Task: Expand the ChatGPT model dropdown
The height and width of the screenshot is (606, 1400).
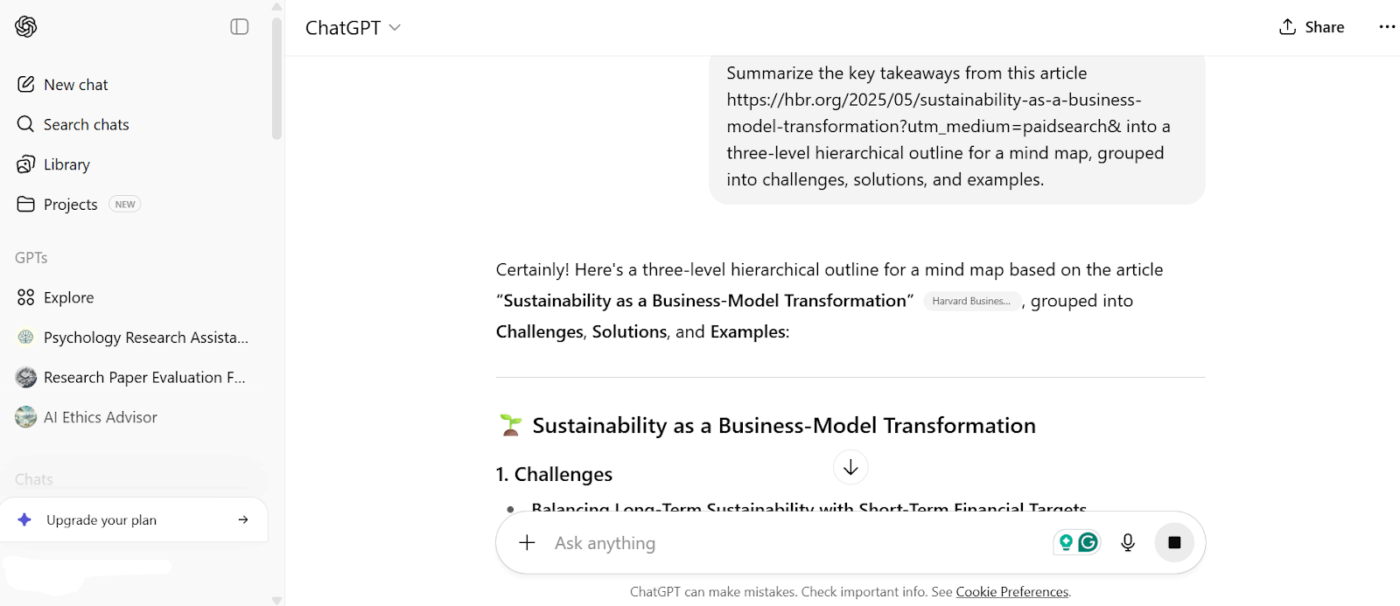Action: (x=353, y=28)
